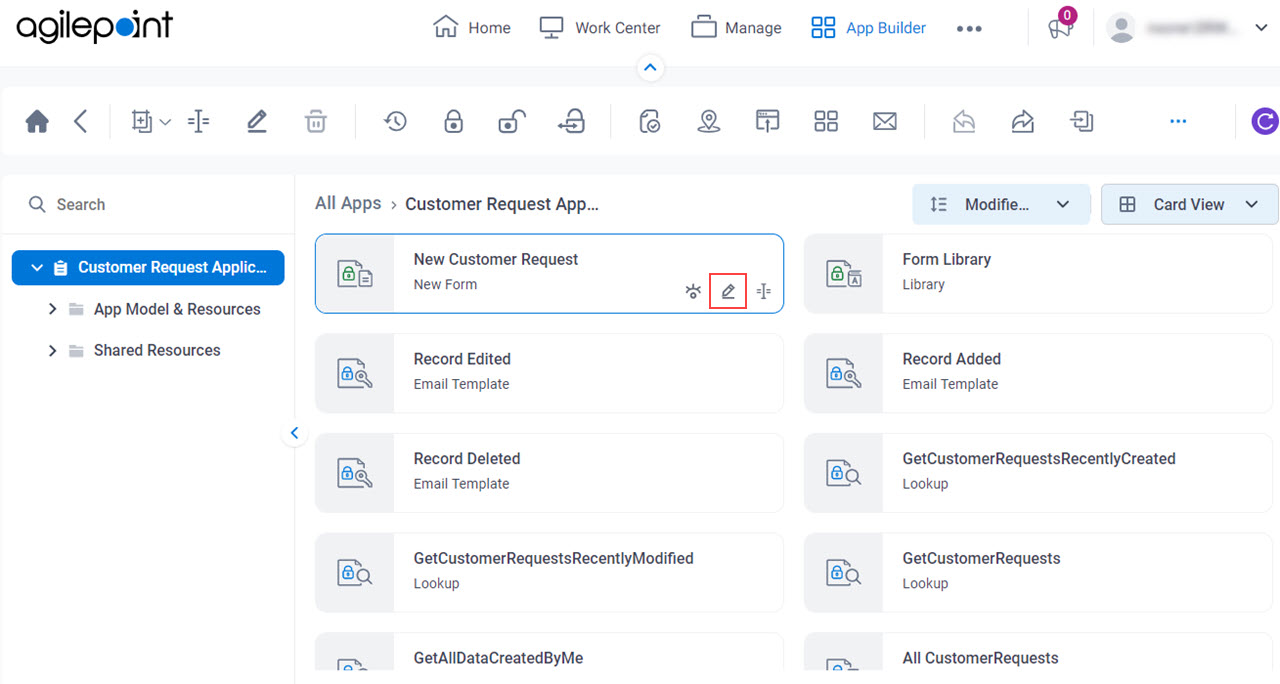Click the export arrow-box toolbar icon

pyautogui.click(x=1081, y=122)
